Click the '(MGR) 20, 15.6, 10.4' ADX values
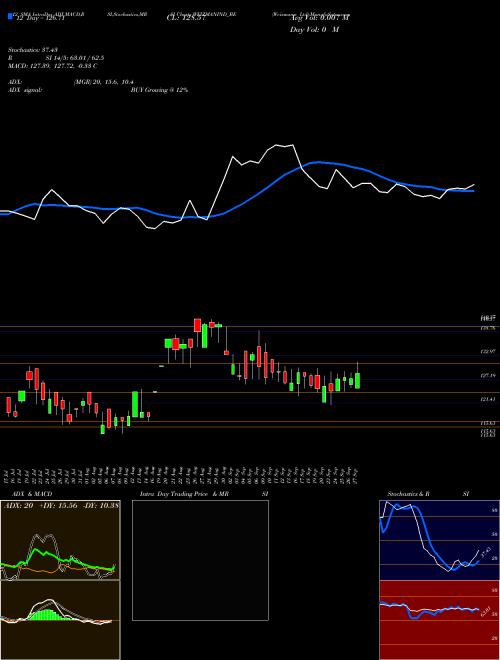The width and height of the screenshot is (500, 660). tap(104, 82)
